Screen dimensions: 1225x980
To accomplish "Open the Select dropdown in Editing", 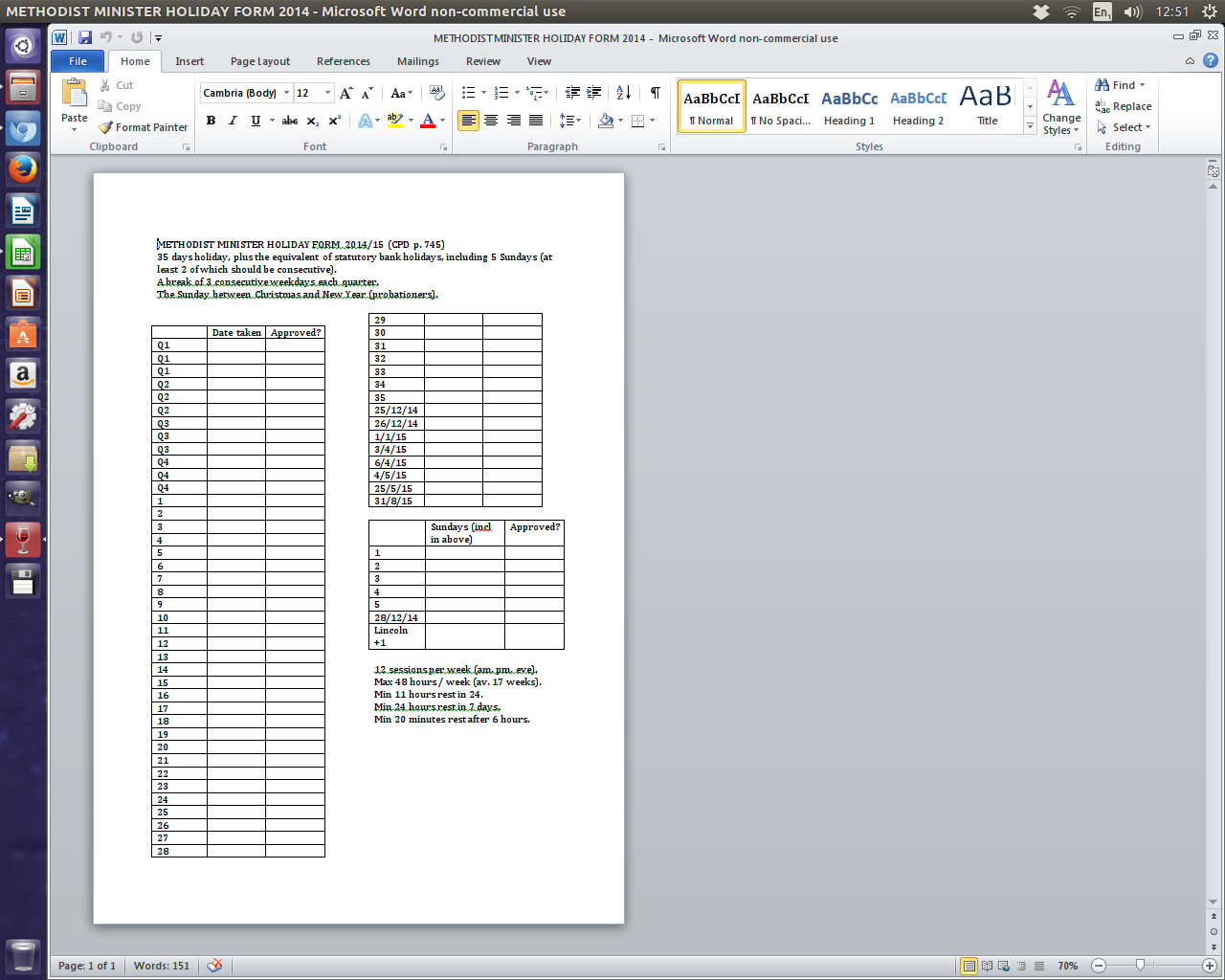I will 1124,127.
